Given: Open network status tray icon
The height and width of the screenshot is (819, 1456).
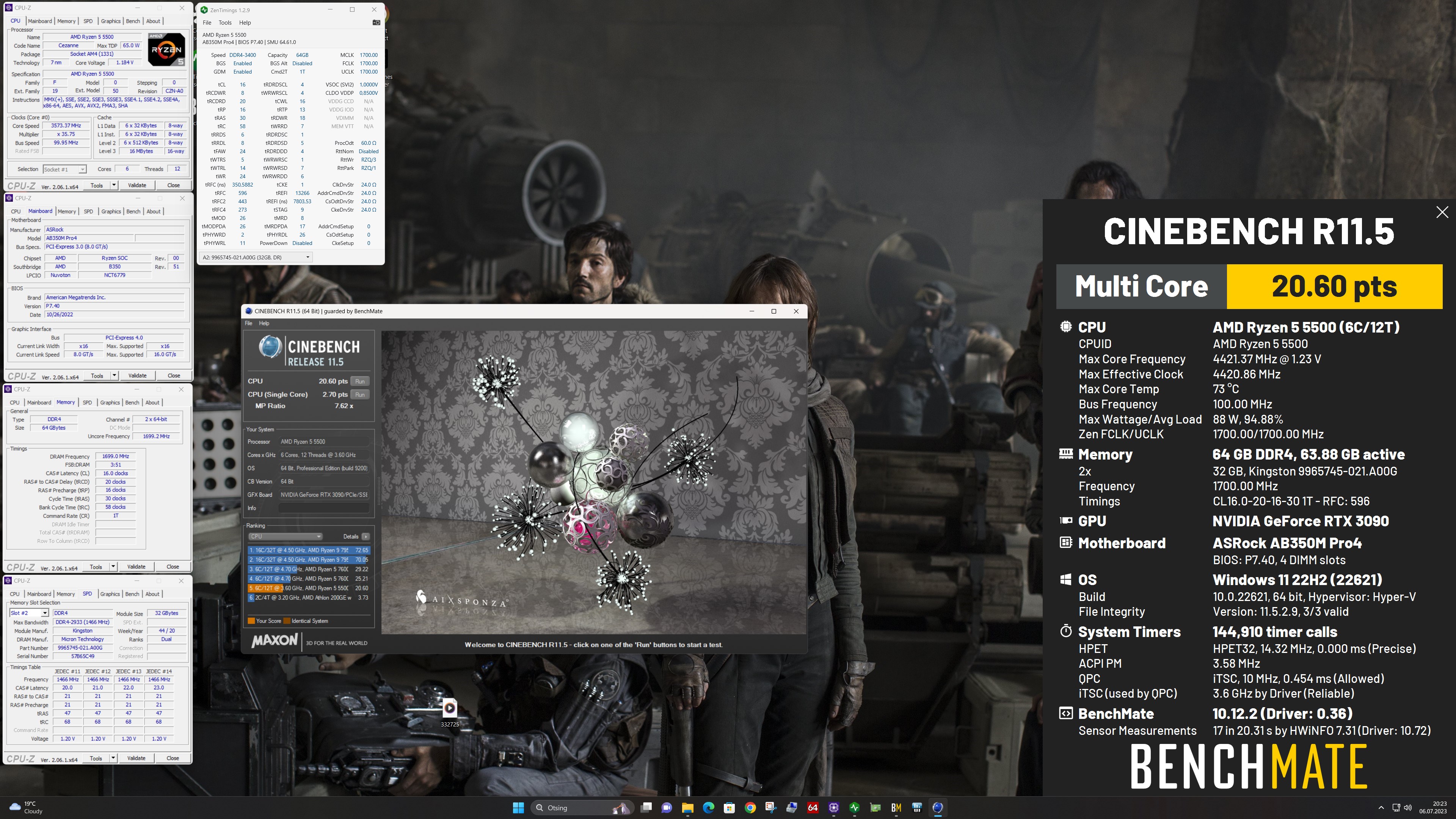Looking at the screenshot, I should pyautogui.click(x=1395, y=808).
